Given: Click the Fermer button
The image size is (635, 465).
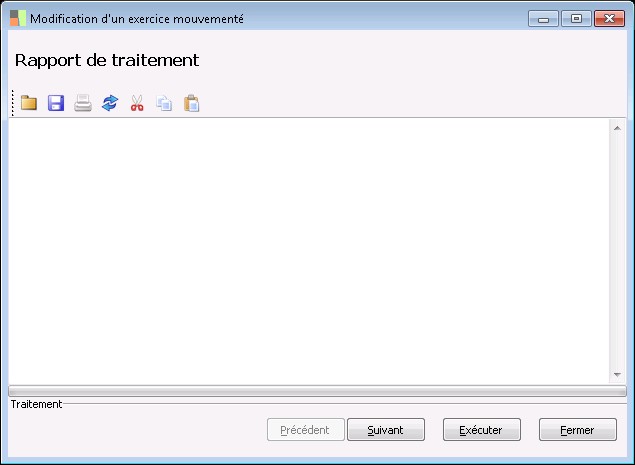Looking at the screenshot, I should pyautogui.click(x=578, y=430).
